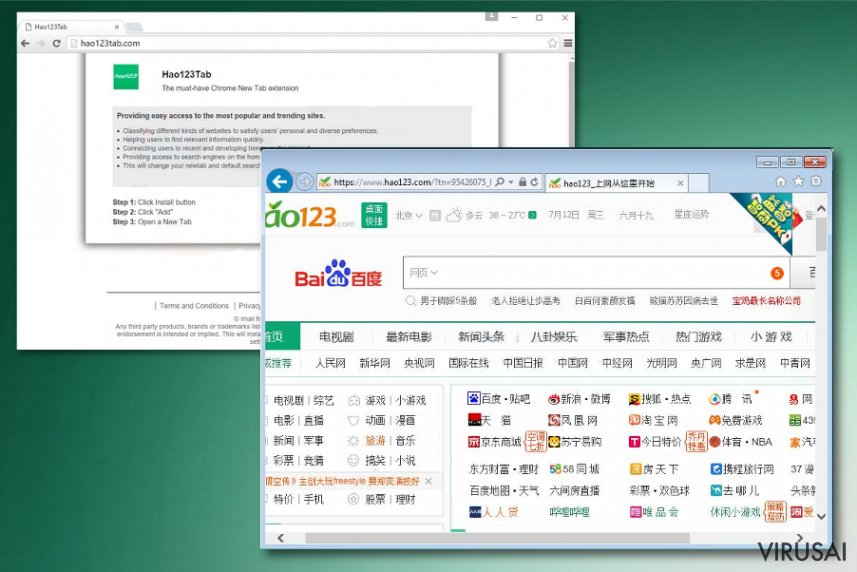Viewport: 857px width, 572px height.
Task: Click the Chrome user profile icon
Action: (x=491, y=16)
